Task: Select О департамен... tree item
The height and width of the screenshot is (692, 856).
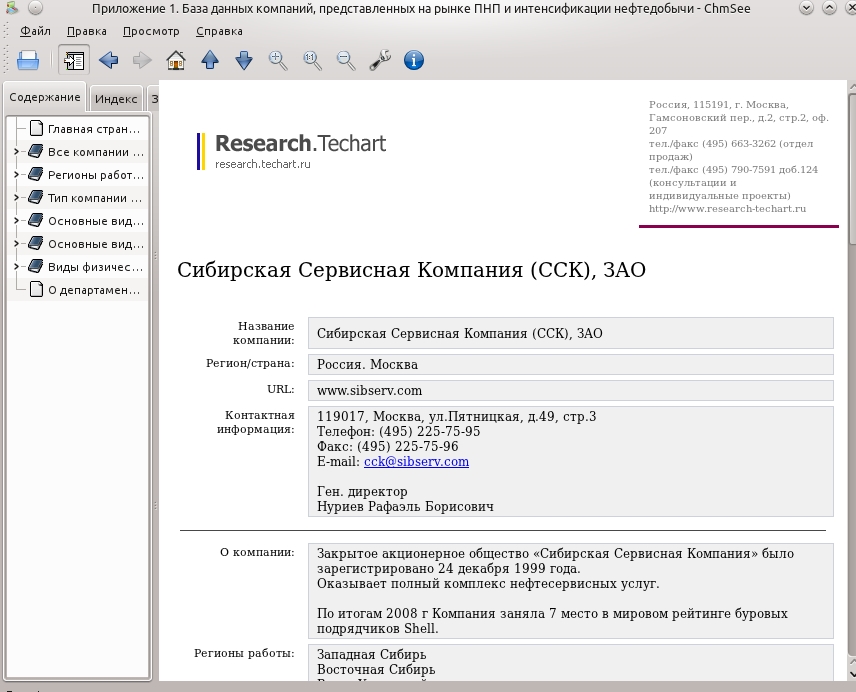Action: [x=94, y=290]
